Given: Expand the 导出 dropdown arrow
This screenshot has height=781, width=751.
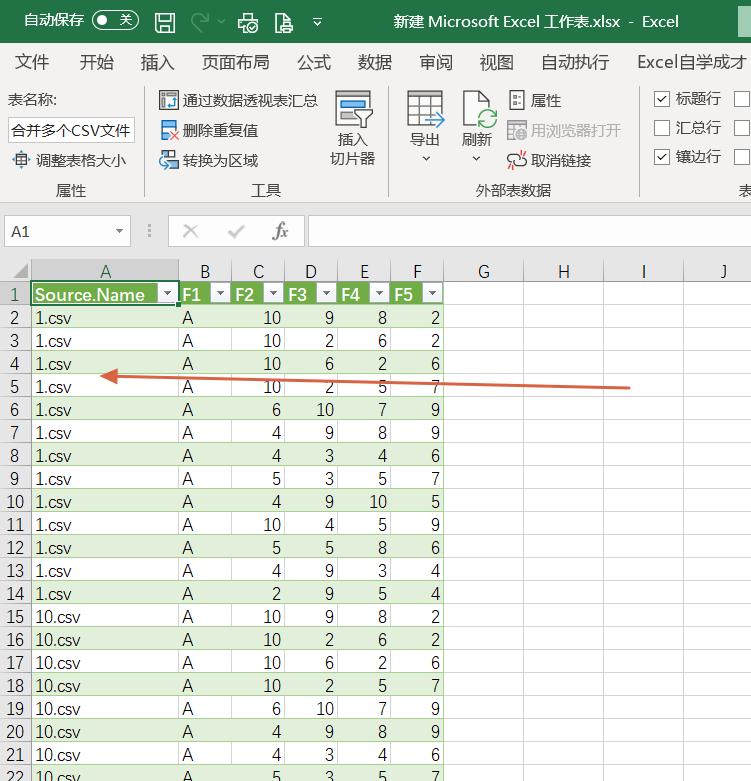Looking at the screenshot, I should point(426,159).
